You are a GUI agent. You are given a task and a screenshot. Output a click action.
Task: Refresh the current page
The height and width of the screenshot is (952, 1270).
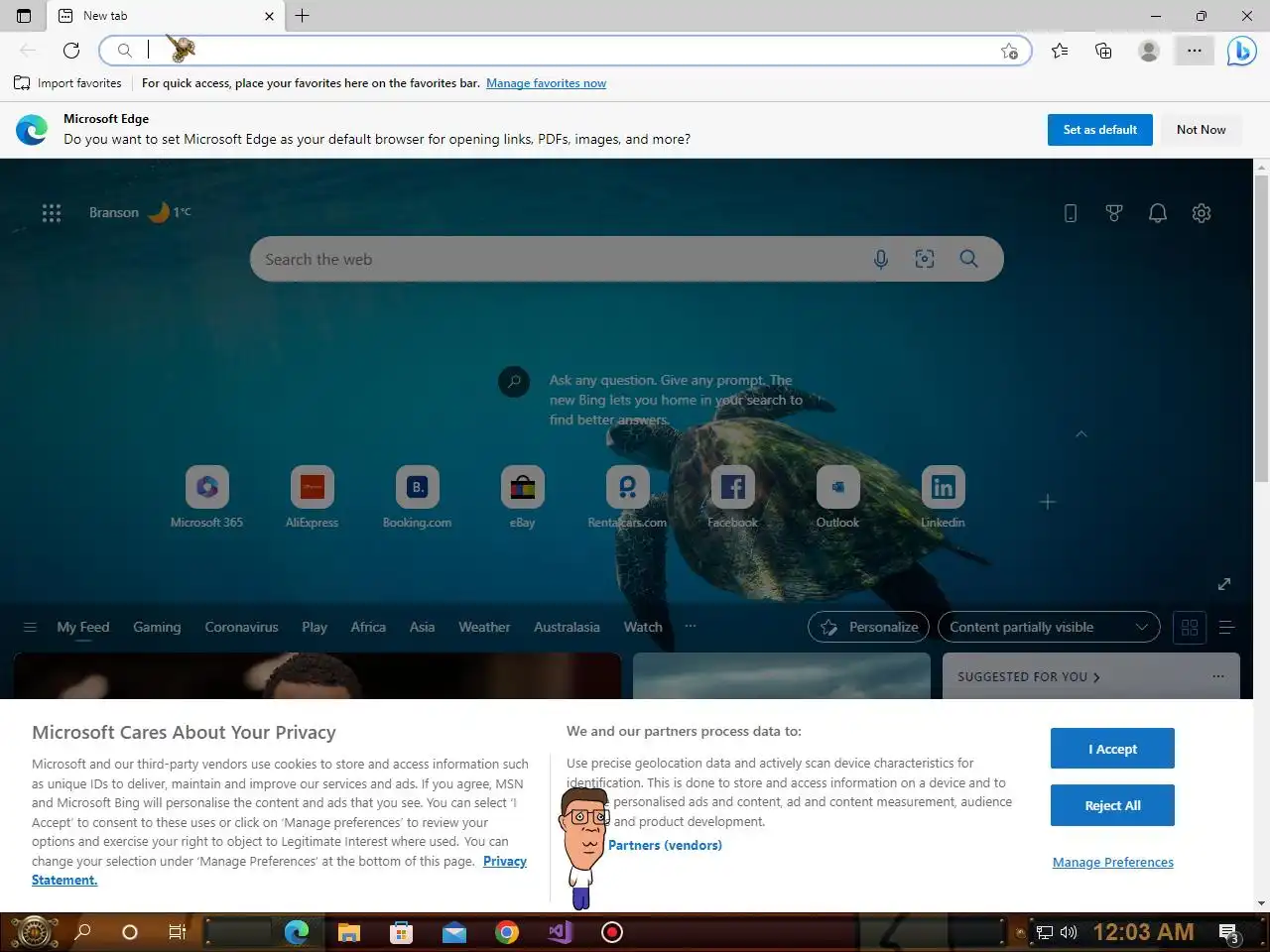(71, 51)
